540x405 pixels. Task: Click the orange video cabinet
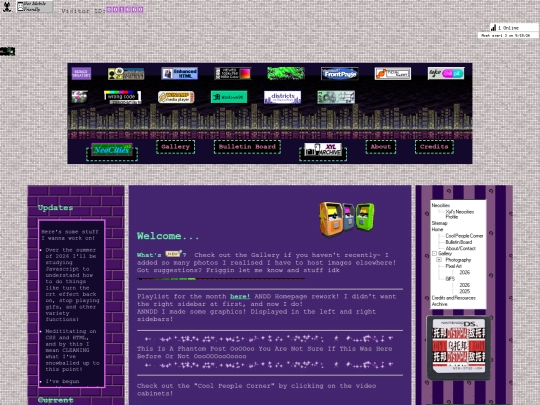(x=331, y=219)
